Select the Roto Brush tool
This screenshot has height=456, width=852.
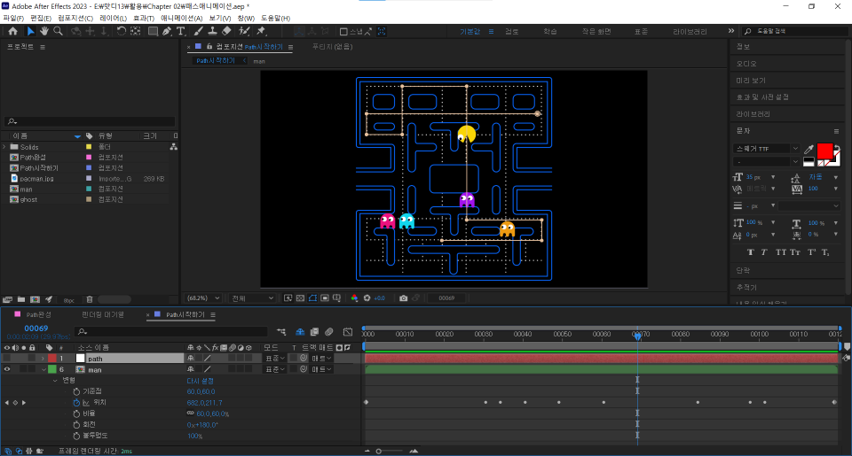(x=245, y=32)
